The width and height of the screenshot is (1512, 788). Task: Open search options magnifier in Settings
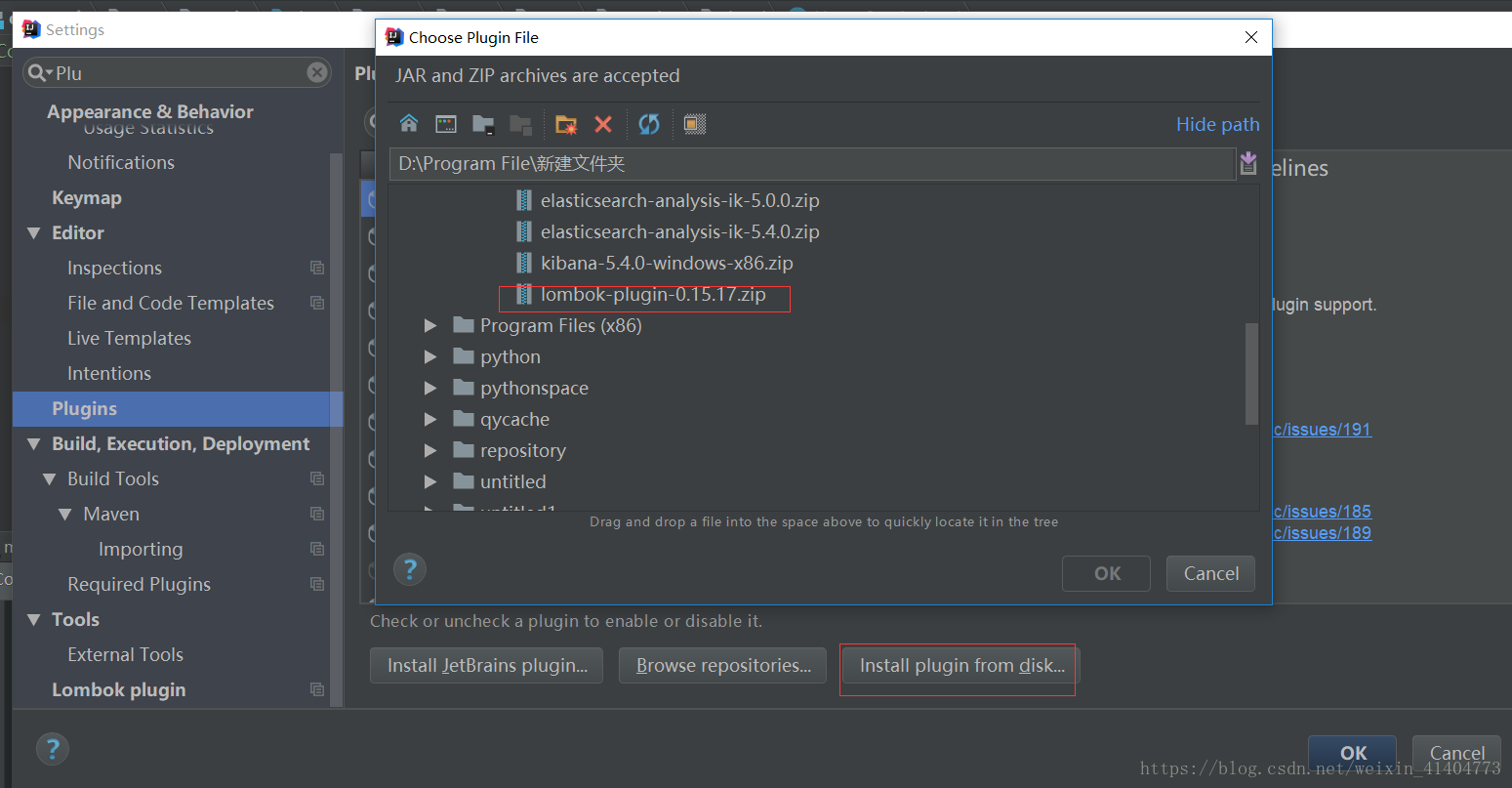pyautogui.click(x=40, y=73)
